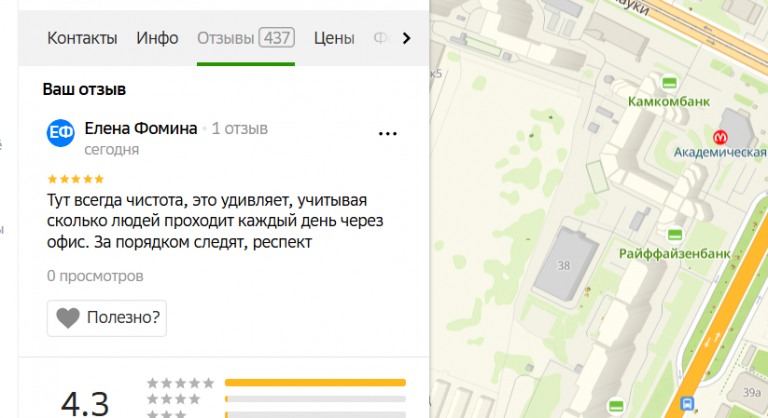Filter by the four-star row of stars
This screenshot has height=418, width=768.
click(x=174, y=399)
